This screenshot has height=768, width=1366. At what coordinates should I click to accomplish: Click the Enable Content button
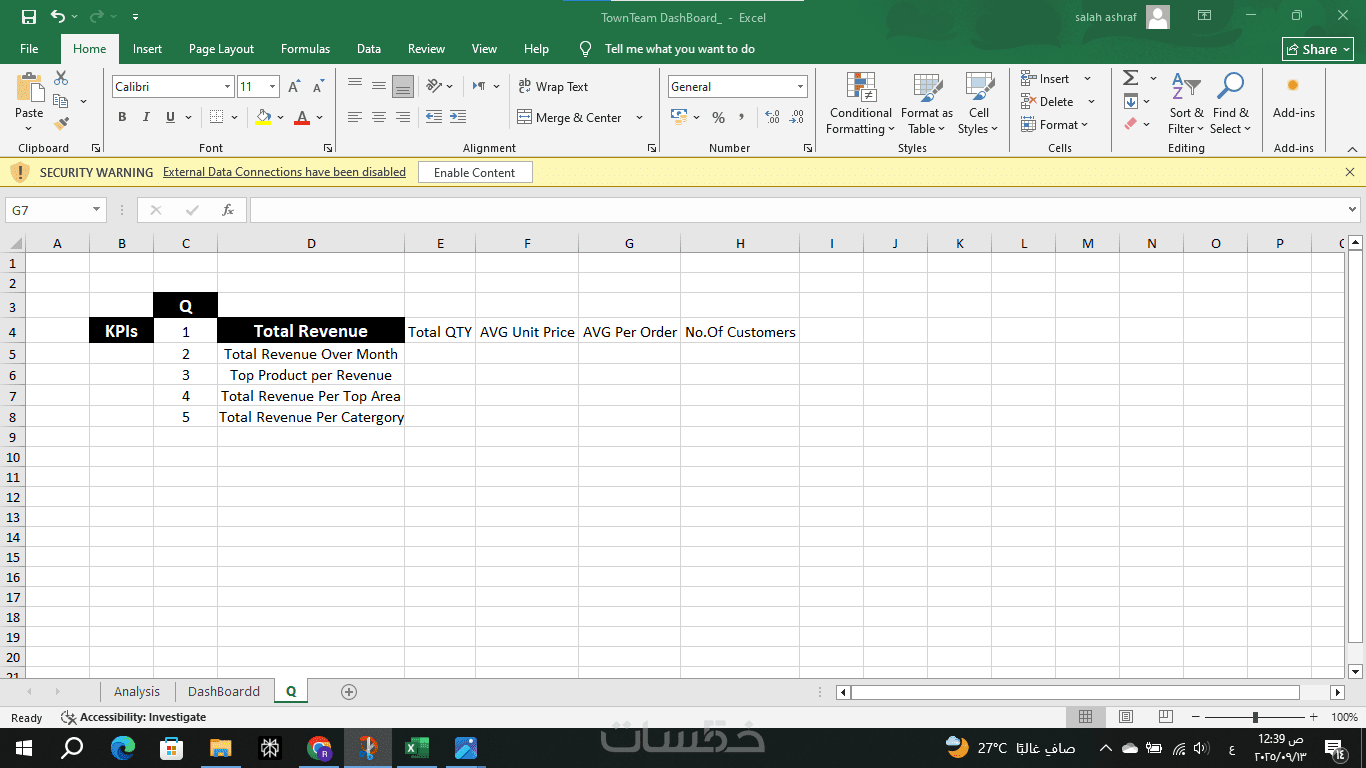click(x=475, y=172)
